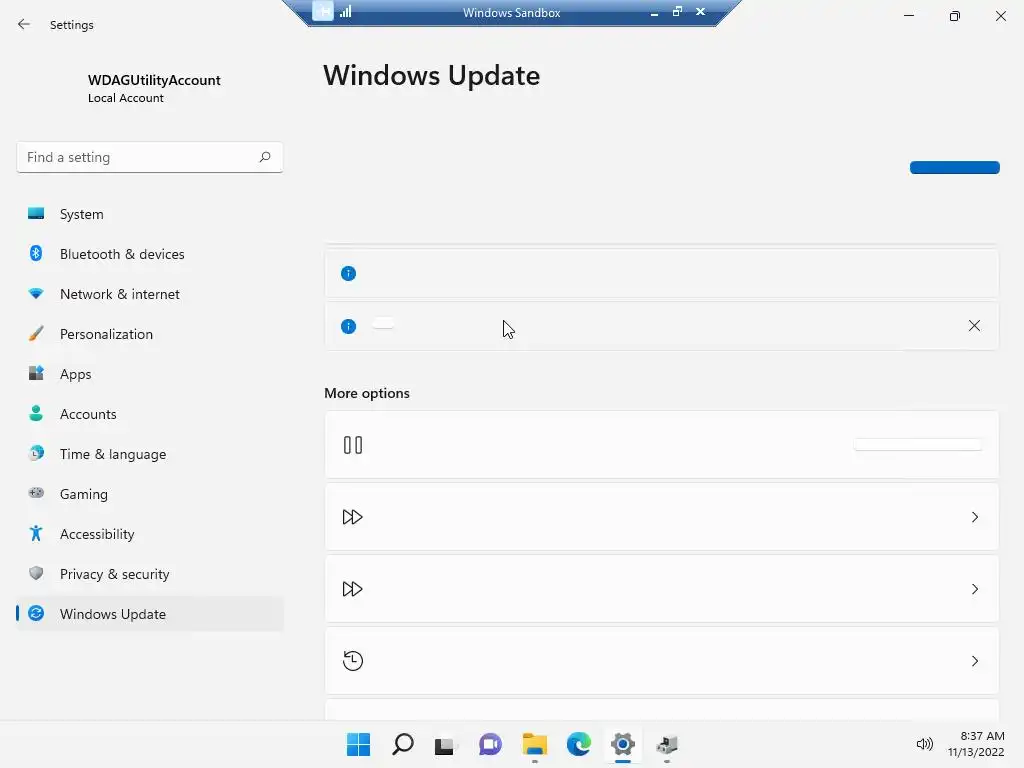Click the volume speaker tray icon
This screenshot has width=1024, height=768.
924,744
